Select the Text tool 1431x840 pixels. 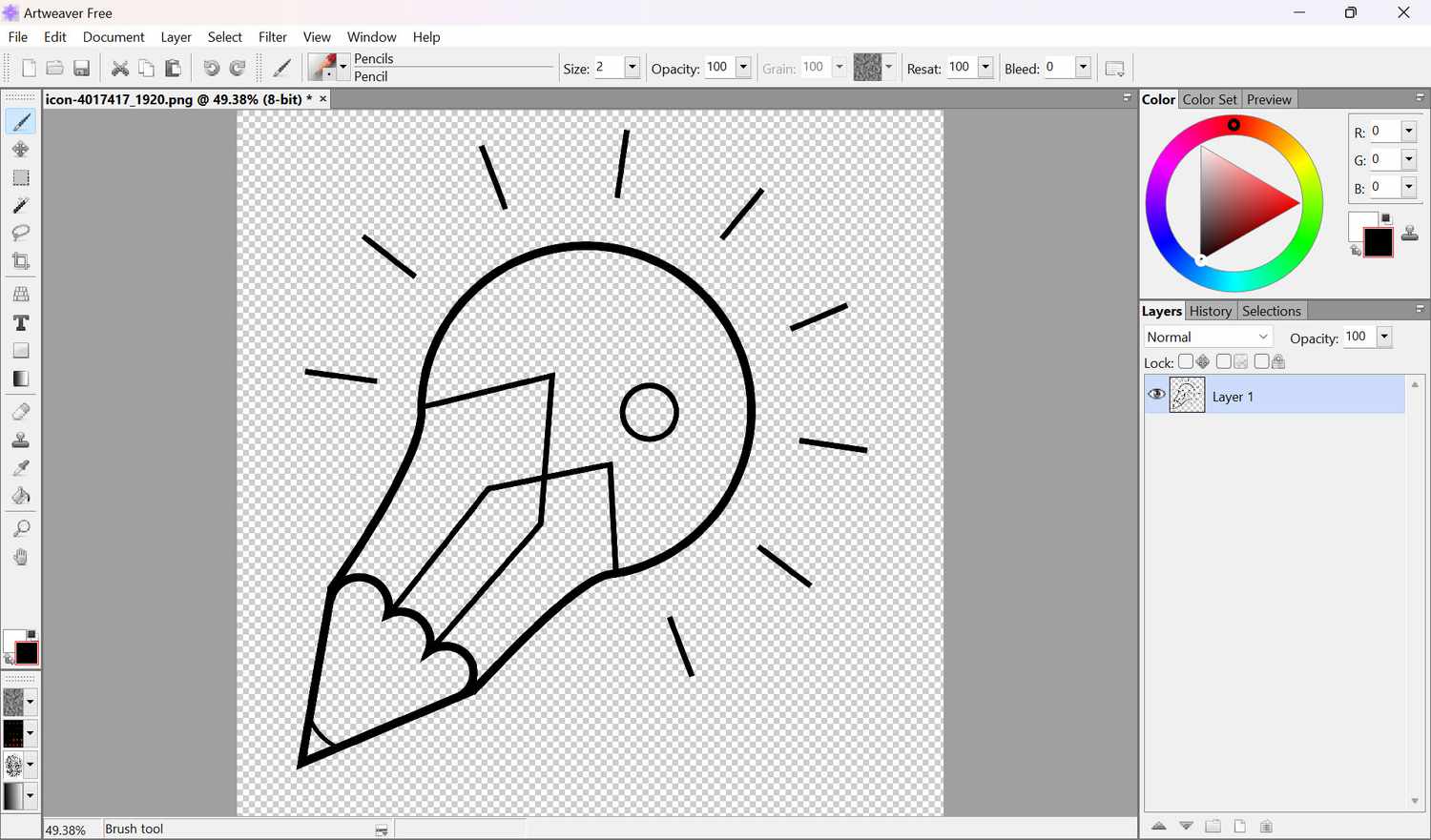[21, 323]
